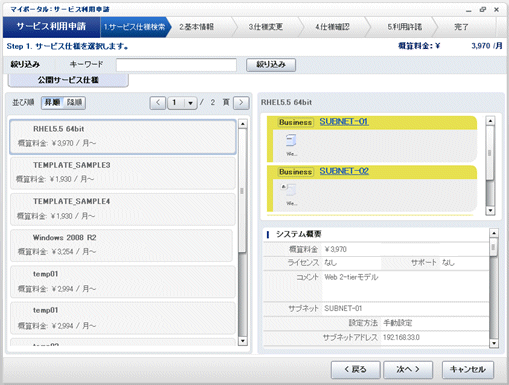Image resolution: width=509 pixels, height=385 pixels.
Task: Click the 2.基本情報 wizard step
Action: click(197, 27)
